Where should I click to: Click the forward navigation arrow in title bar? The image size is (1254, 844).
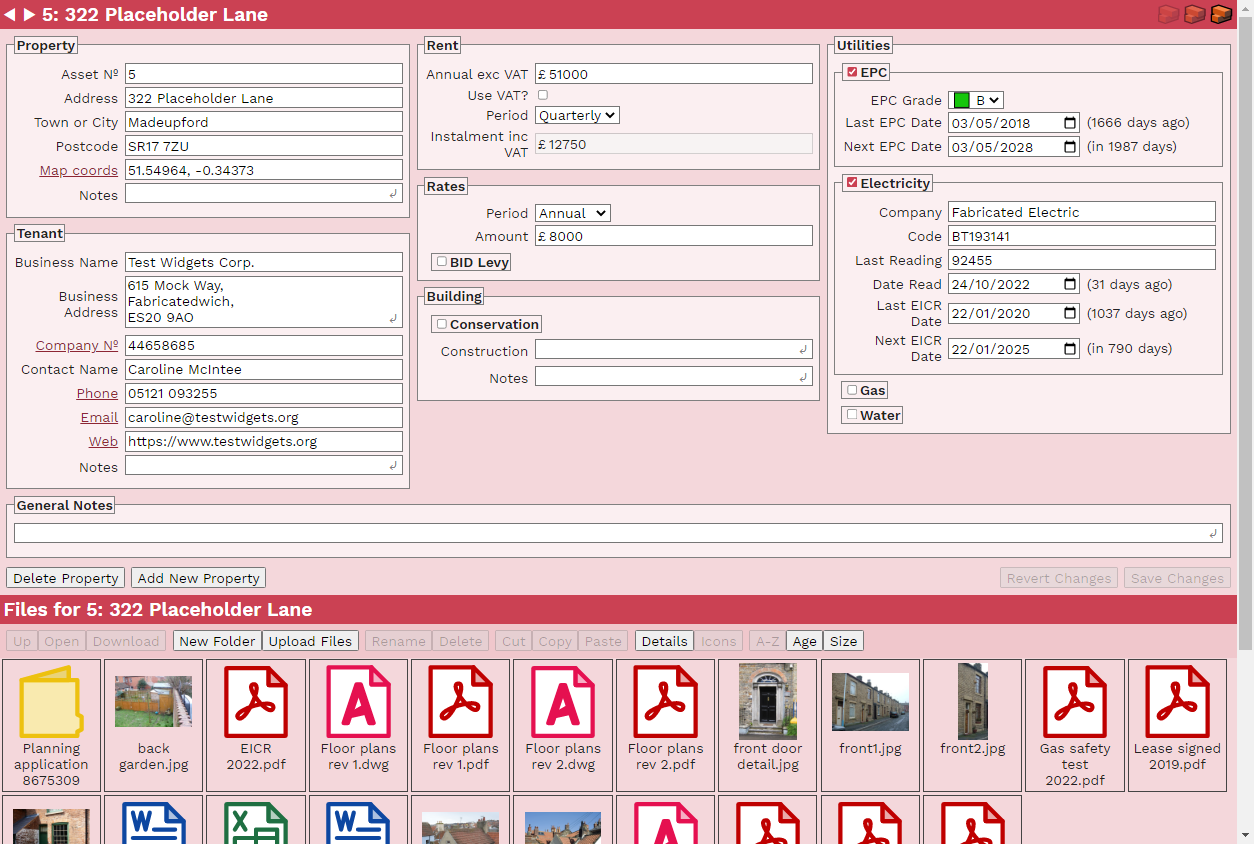30,15
